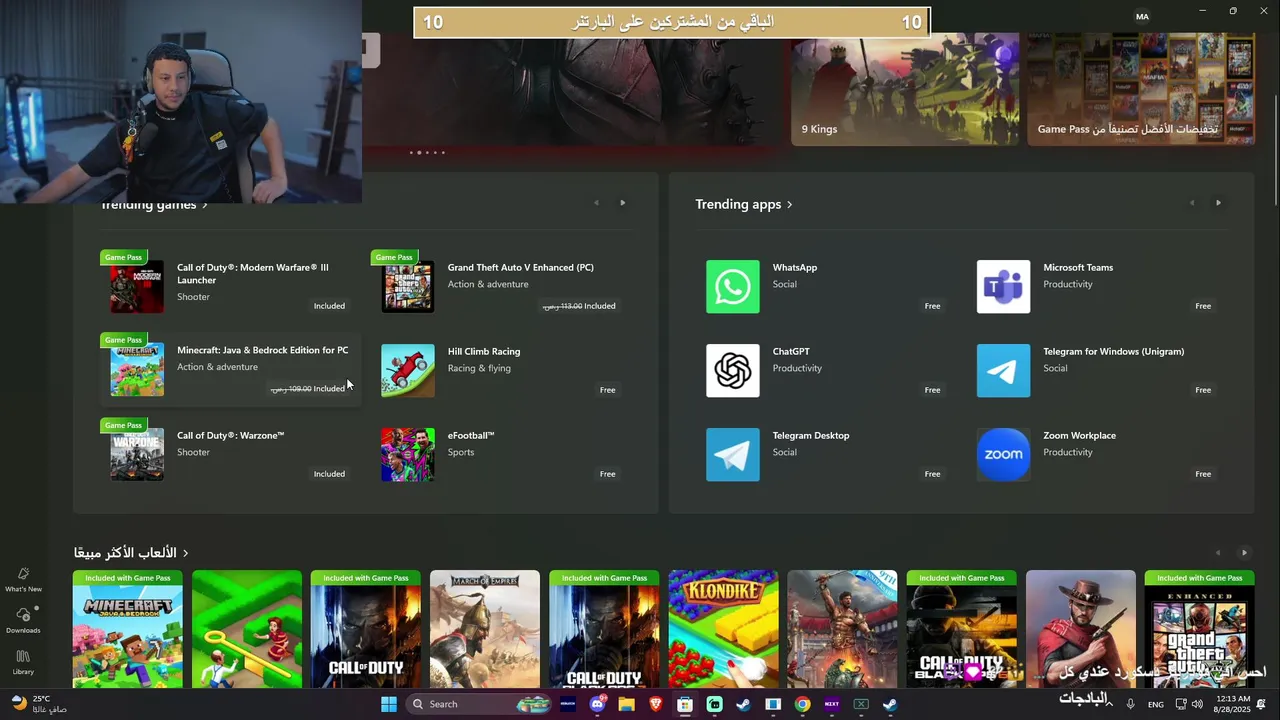Open the ChatGPT app icon
This screenshot has height=720, width=1280.
pos(733,371)
